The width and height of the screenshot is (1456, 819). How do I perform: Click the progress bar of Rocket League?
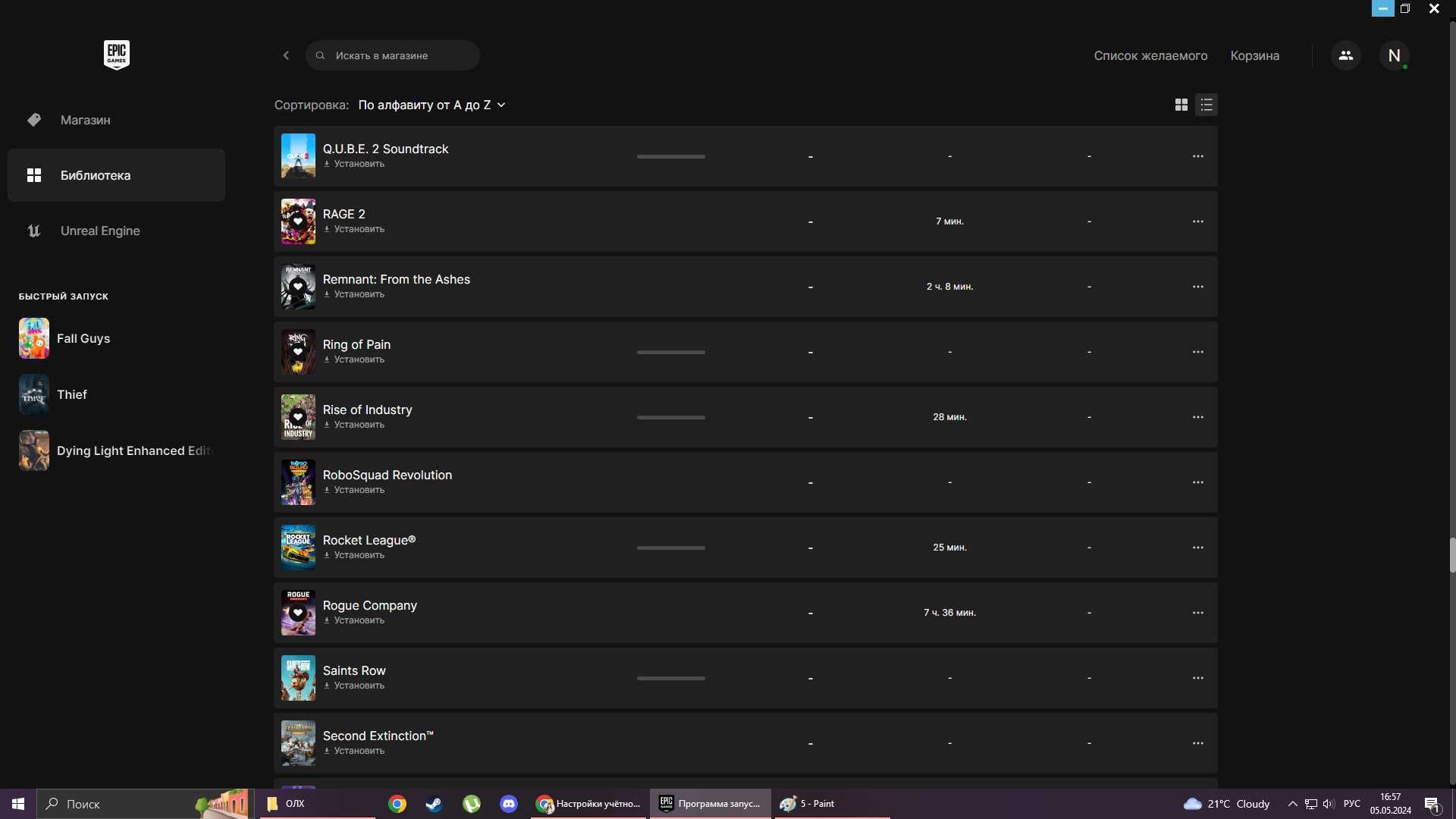pyautogui.click(x=671, y=548)
